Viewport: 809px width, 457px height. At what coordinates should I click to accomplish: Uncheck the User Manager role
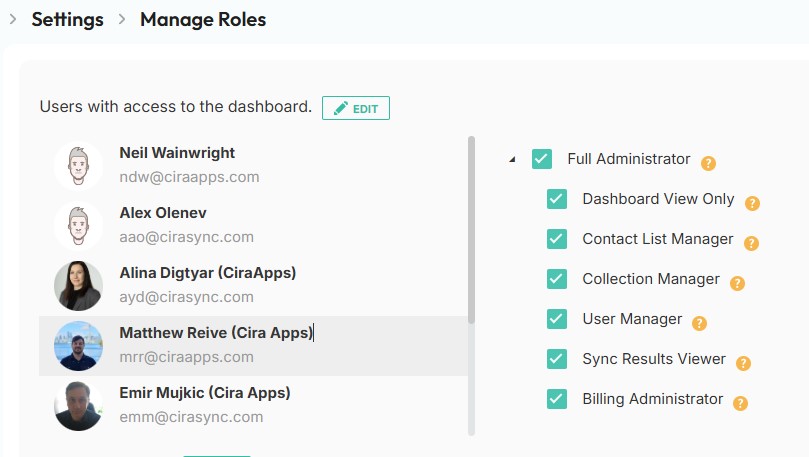(x=557, y=319)
